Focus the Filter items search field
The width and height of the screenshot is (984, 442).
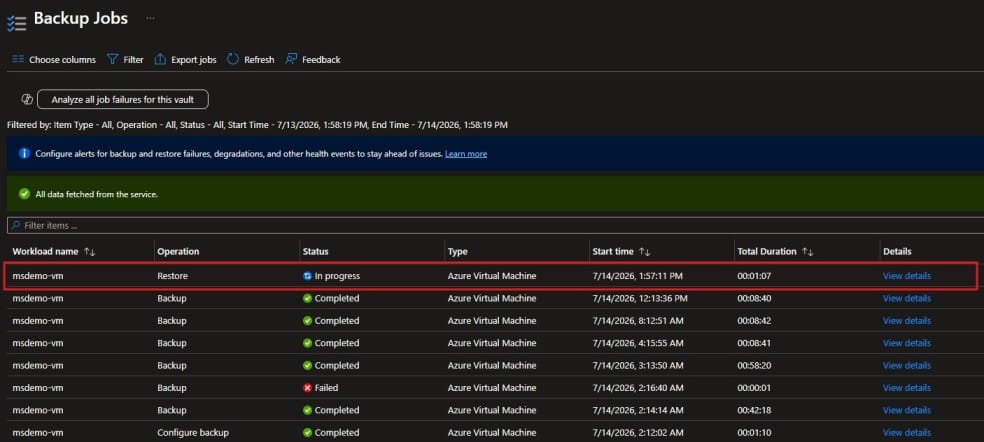click(495, 225)
